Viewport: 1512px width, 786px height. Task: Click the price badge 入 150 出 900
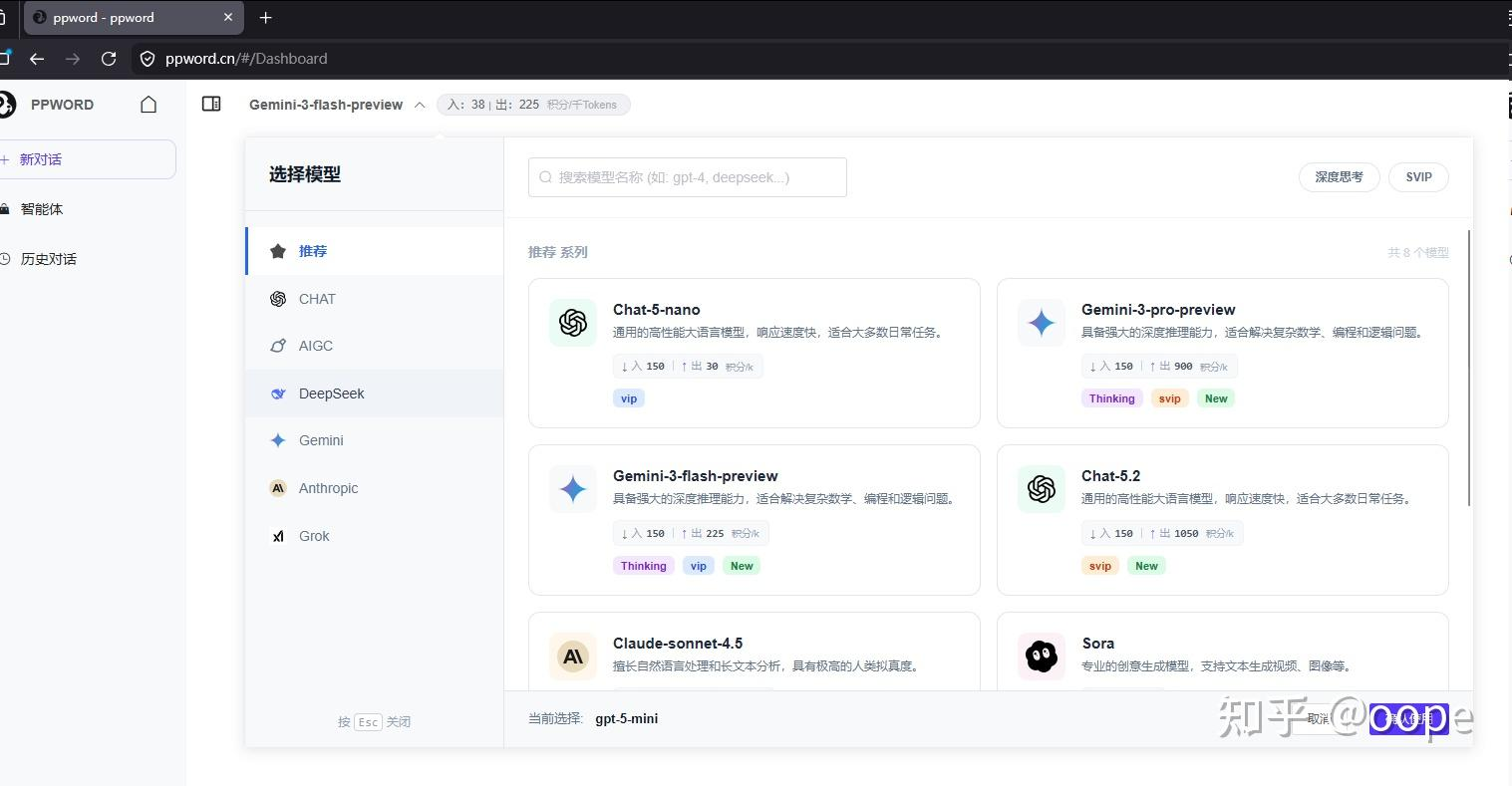1159,367
